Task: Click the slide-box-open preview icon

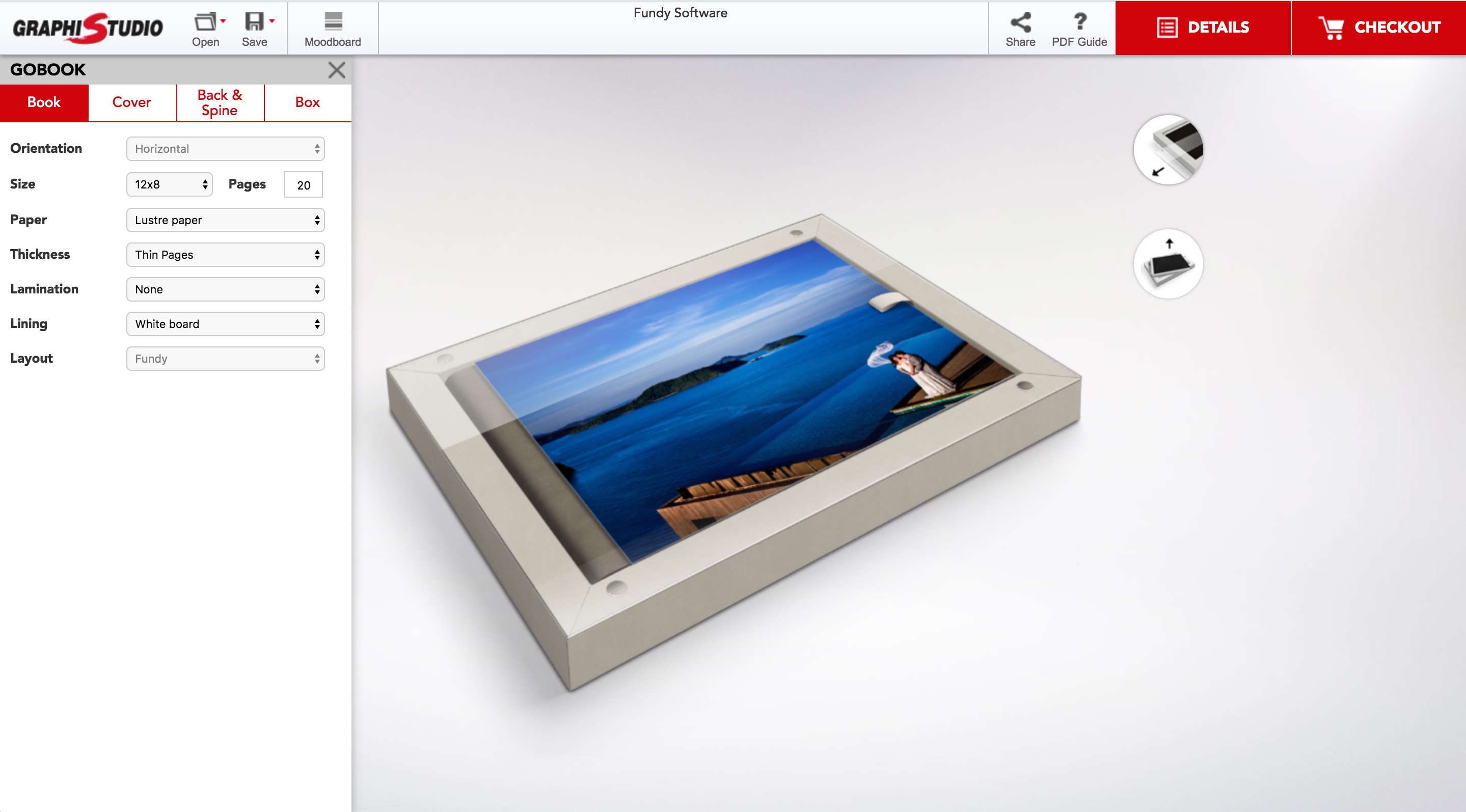Action: coord(1169,150)
